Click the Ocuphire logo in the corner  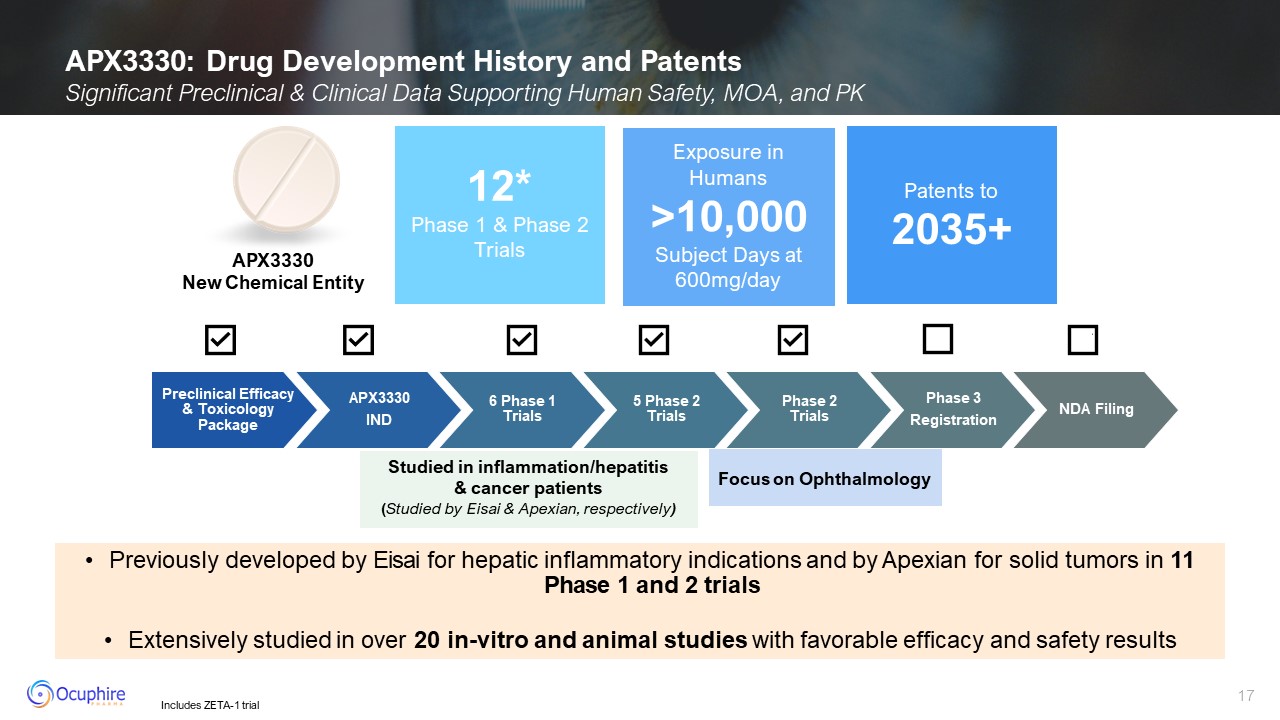point(75,693)
